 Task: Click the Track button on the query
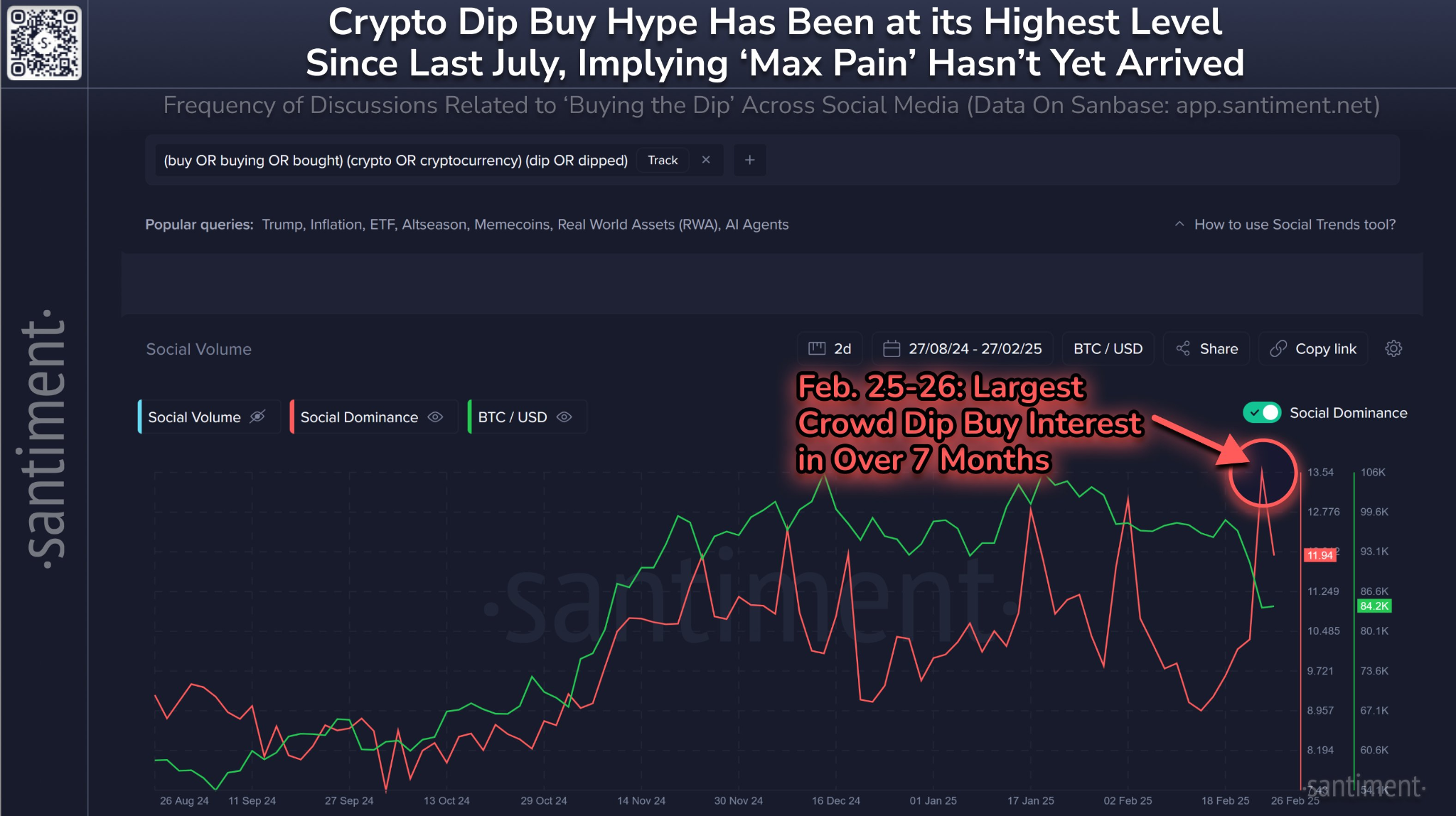pyautogui.click(x=662, y=160)
